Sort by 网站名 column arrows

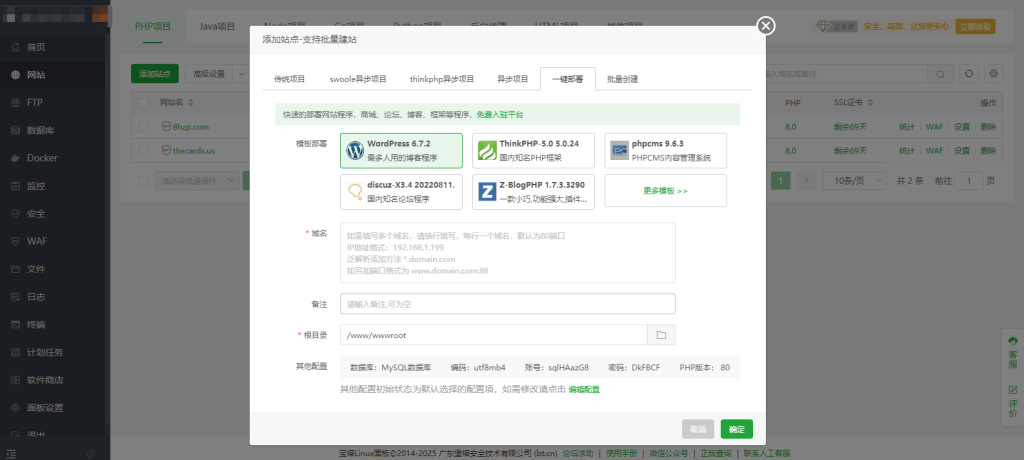(191, 103)
